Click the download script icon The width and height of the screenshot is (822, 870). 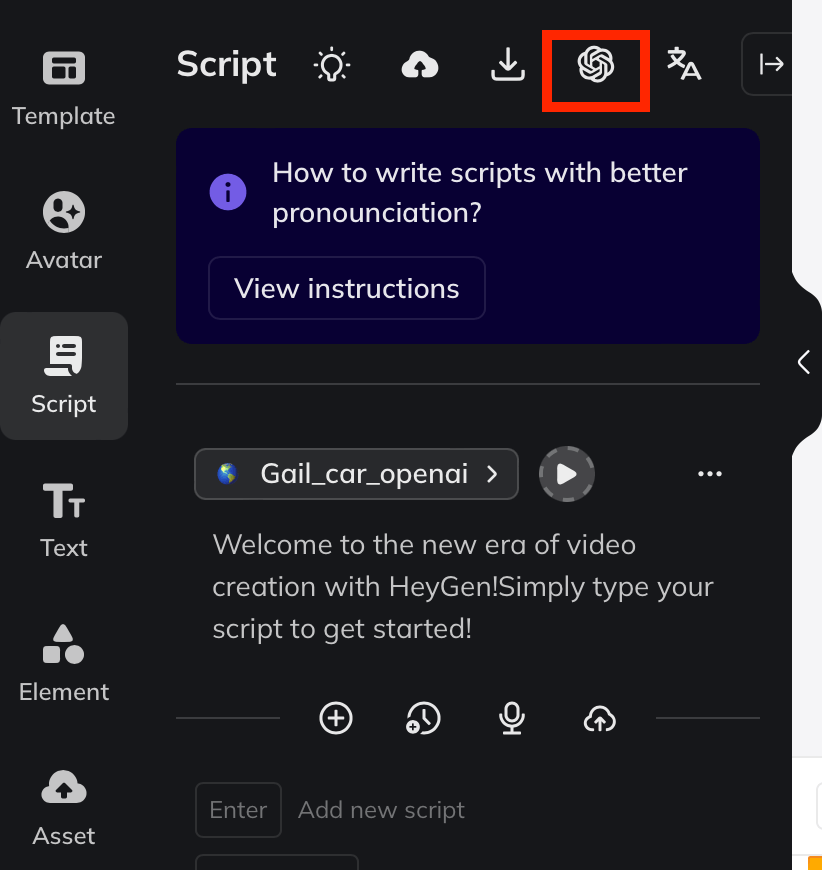click(508, 65)
